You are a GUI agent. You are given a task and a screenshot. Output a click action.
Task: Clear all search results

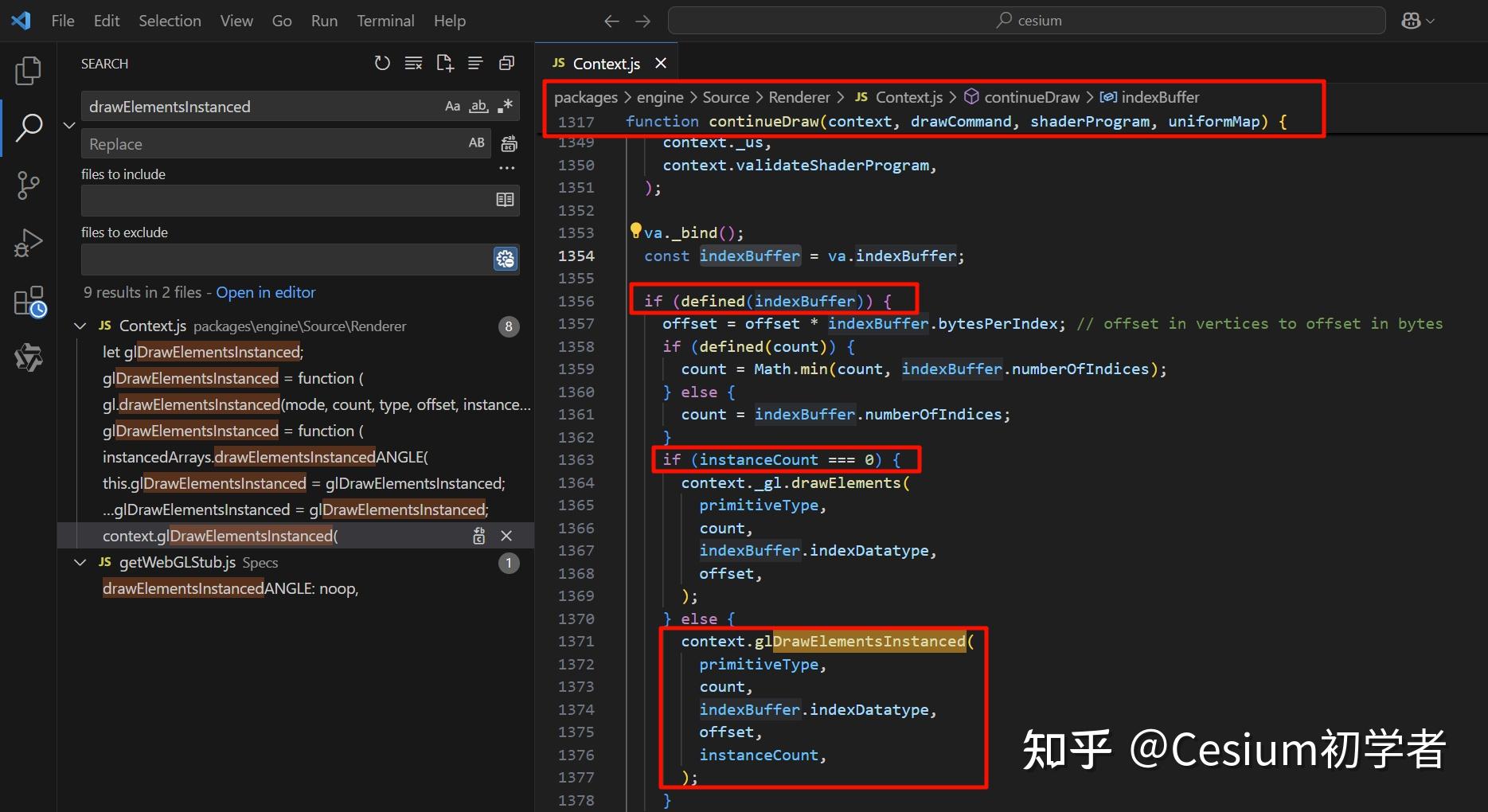point(413,63)
